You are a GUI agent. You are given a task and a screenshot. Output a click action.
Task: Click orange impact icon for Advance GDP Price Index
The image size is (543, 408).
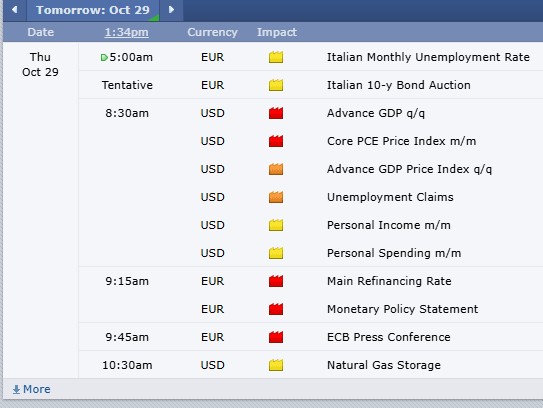(x=276, y=169)
